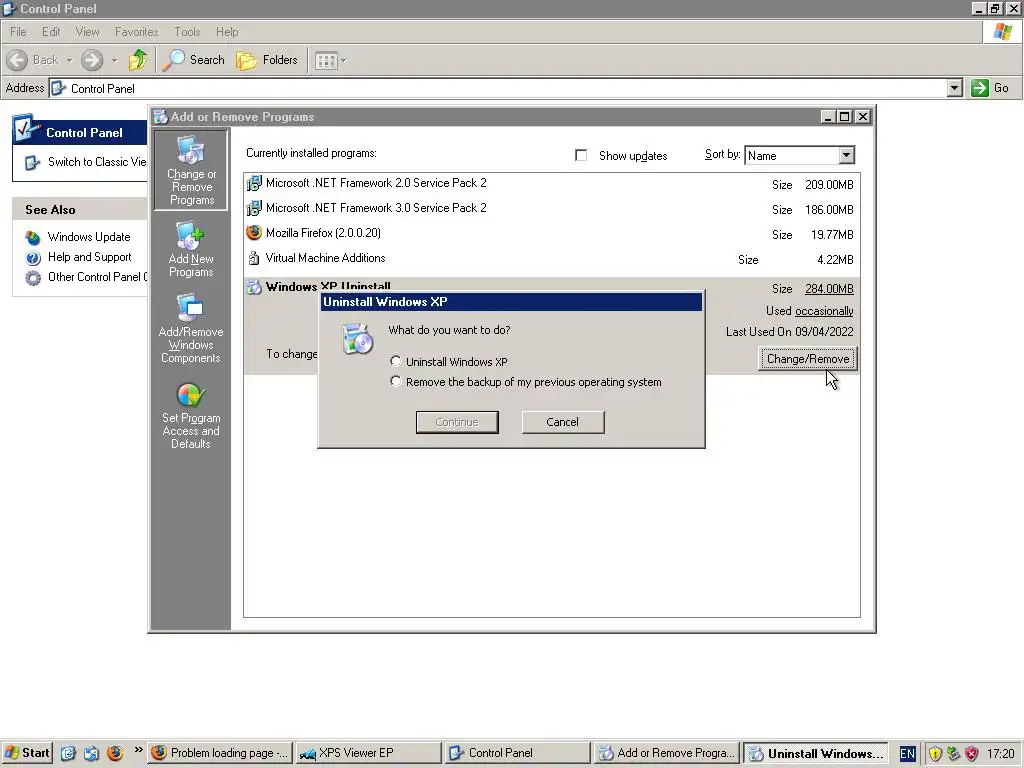Select Microsoft .NET Framework 2.0 Service Pack 2 row
The height and width of the screenshot is (768, 1024).
552,184
